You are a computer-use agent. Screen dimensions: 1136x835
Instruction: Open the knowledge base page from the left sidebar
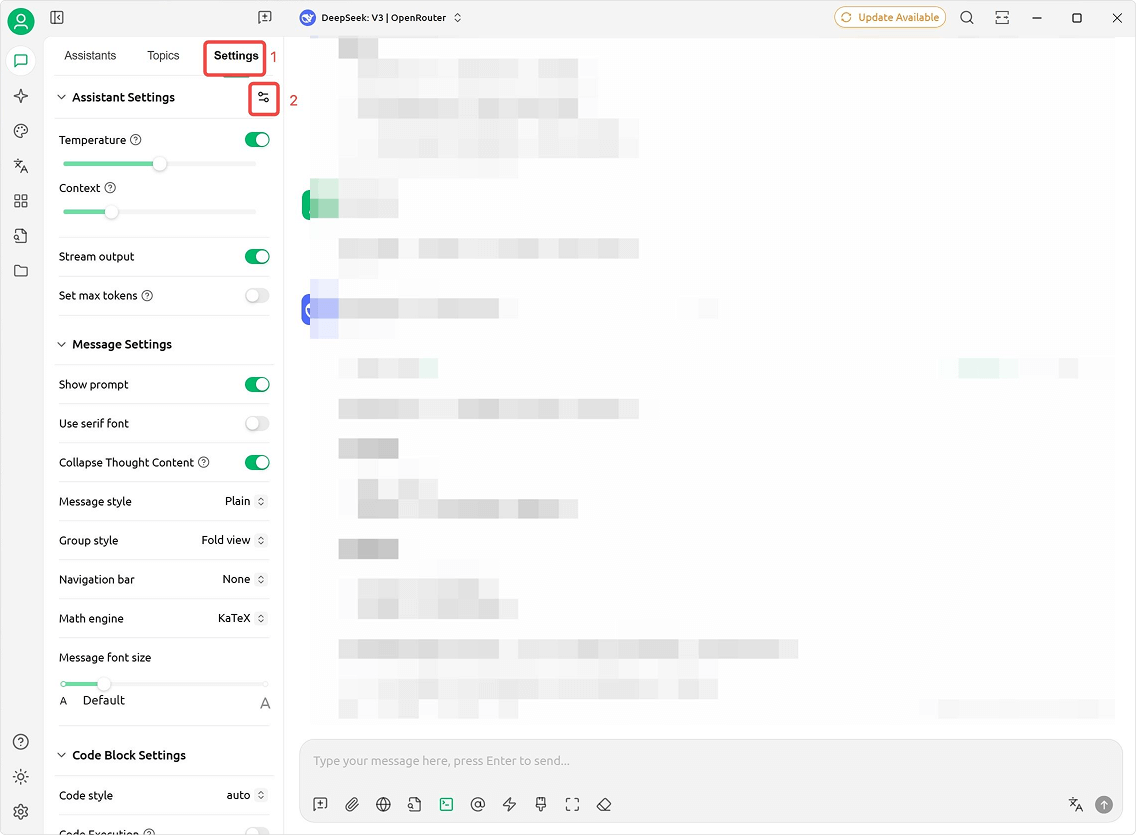click(x=21, y=236)
